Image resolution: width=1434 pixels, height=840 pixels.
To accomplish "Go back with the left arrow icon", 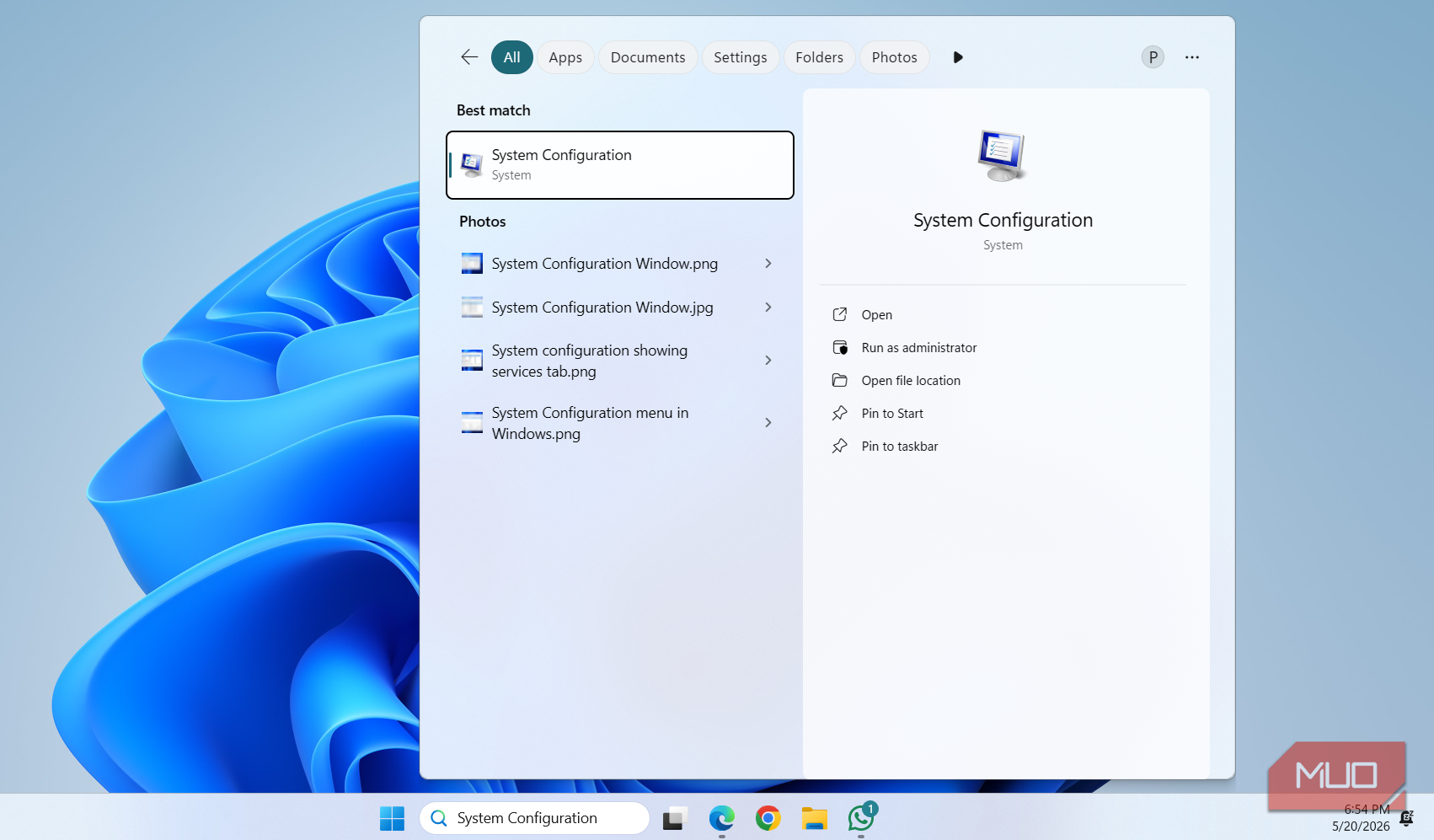I will 469,57.
